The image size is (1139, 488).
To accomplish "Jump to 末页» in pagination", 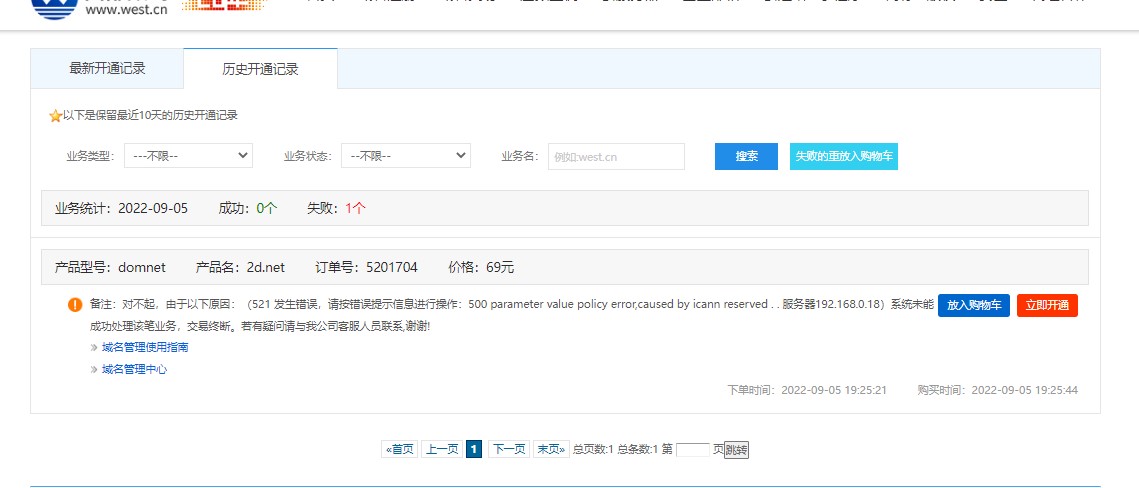I will 551,449.
